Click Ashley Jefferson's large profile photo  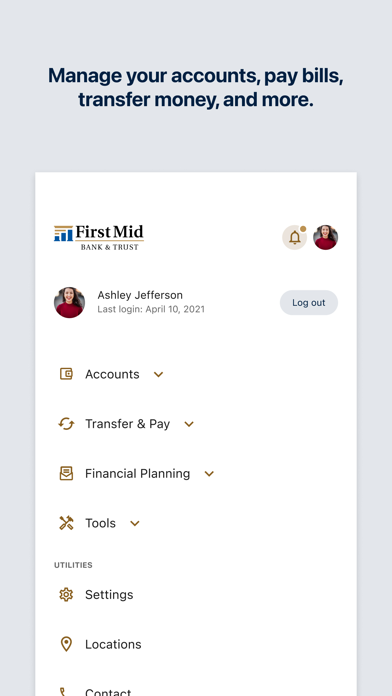click(x=69, y=302)
